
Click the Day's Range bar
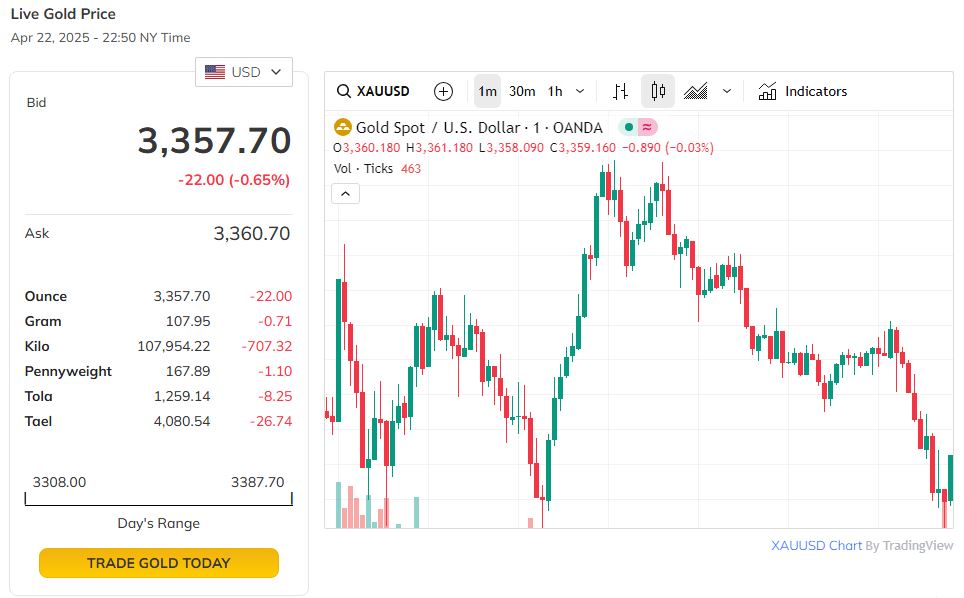159,498
